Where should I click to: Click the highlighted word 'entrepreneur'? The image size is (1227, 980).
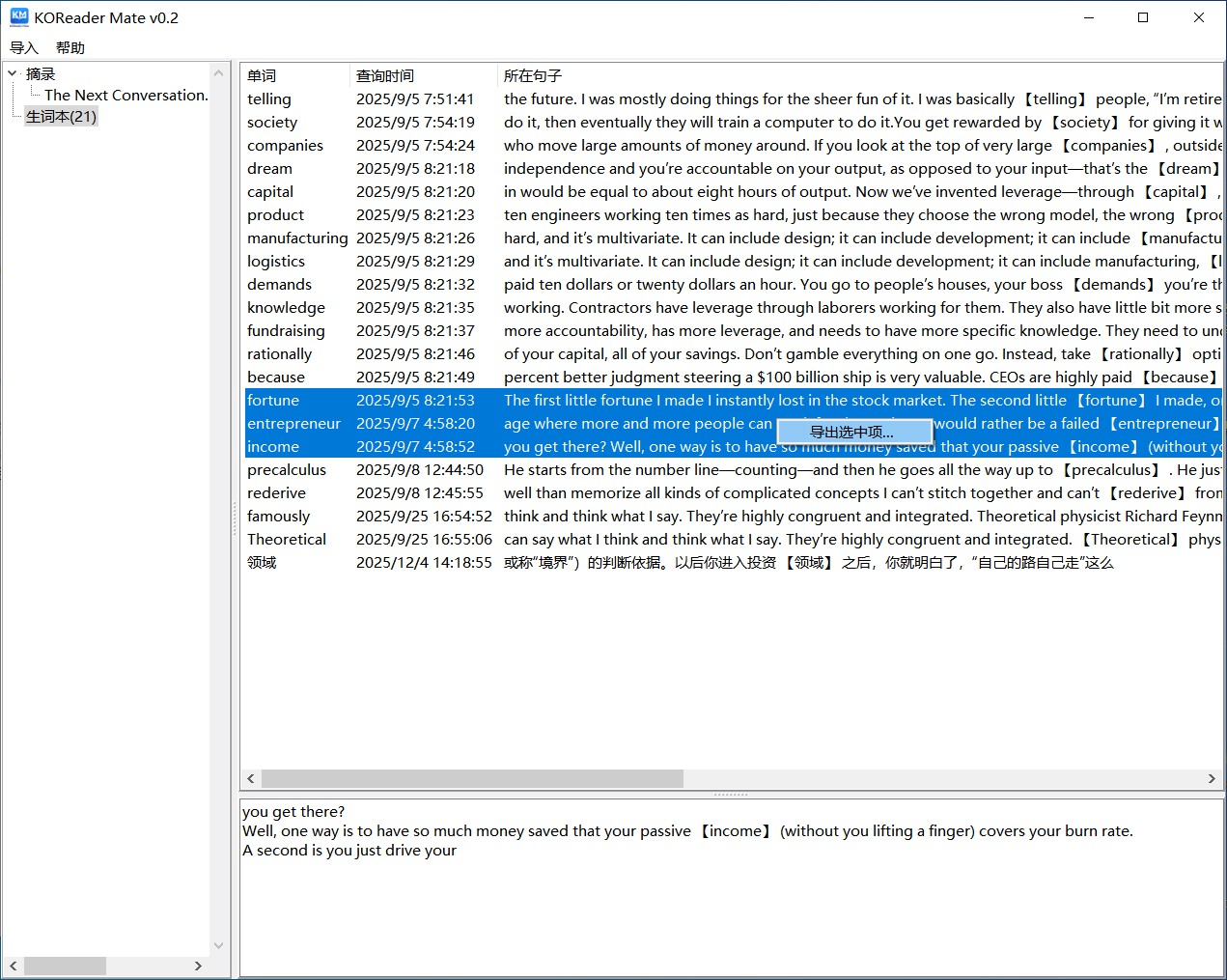tap(293, 423)
